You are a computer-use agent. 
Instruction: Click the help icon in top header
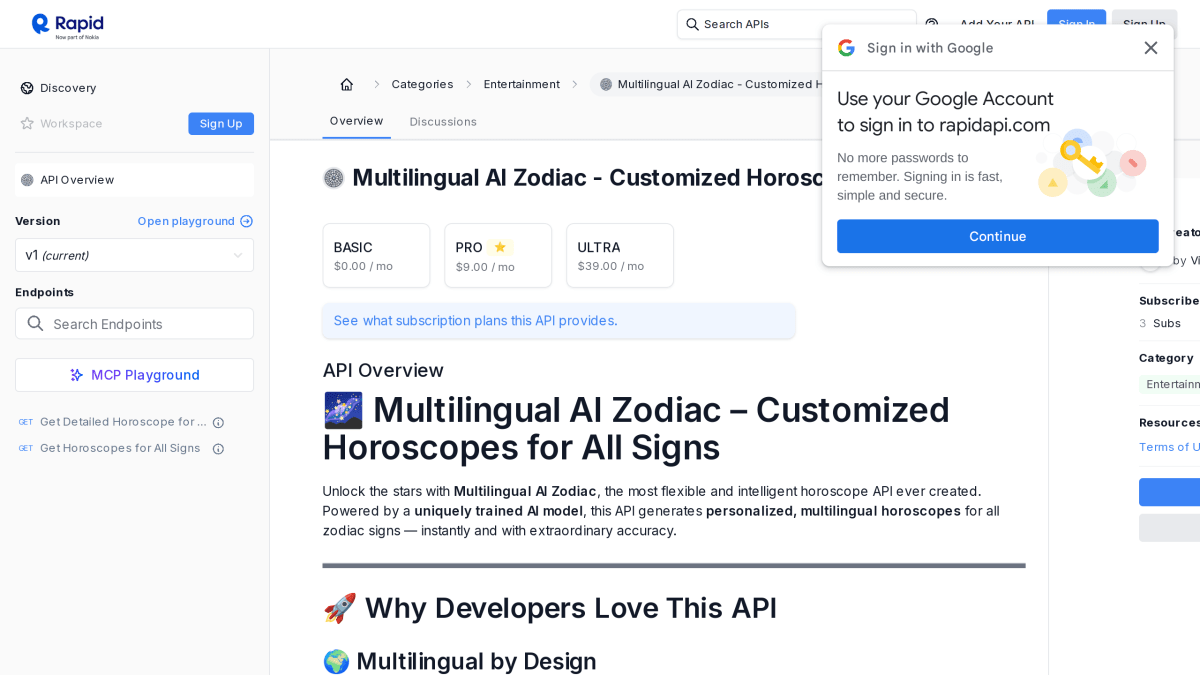932,24
